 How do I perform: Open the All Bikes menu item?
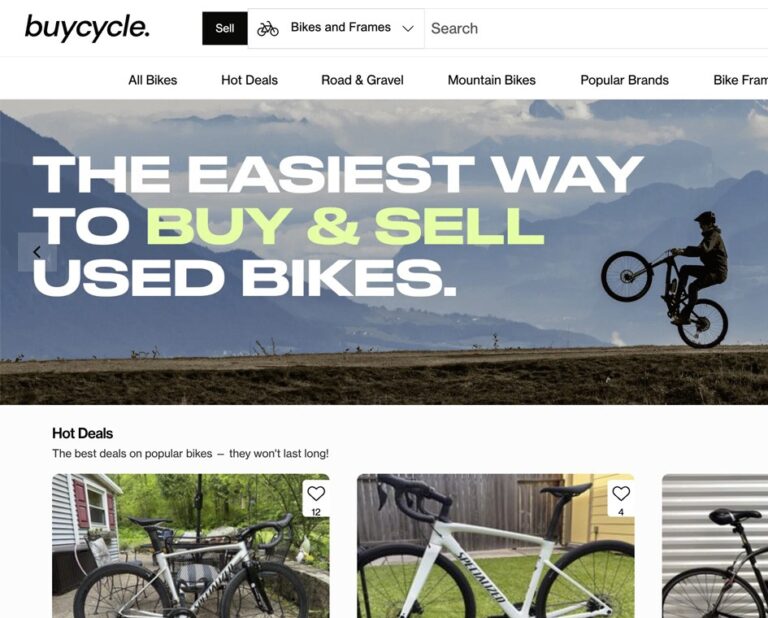pos(153,80)
